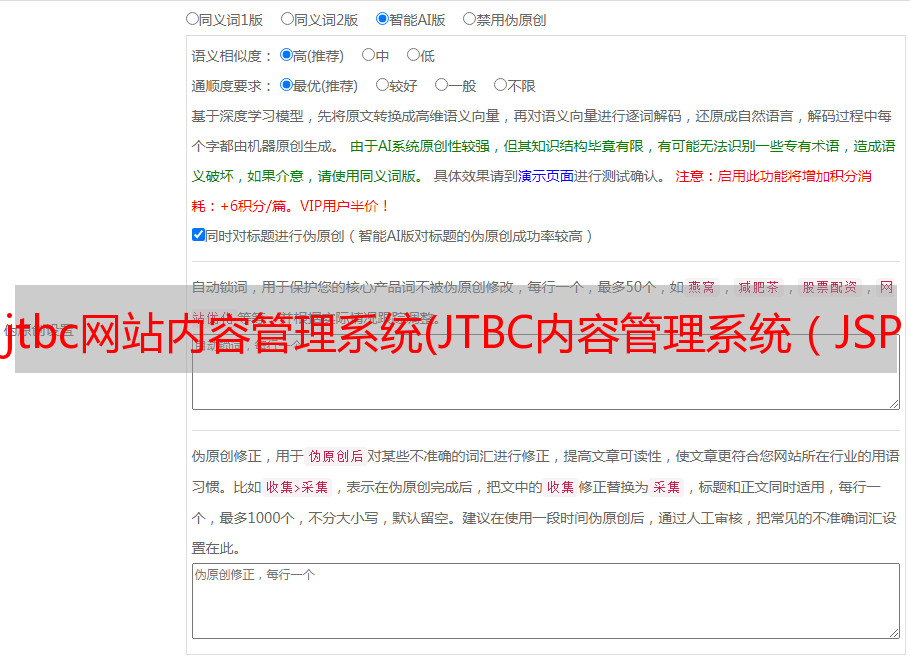
Task: Click the 股票配资 example keyword
Action: (830, 287)
